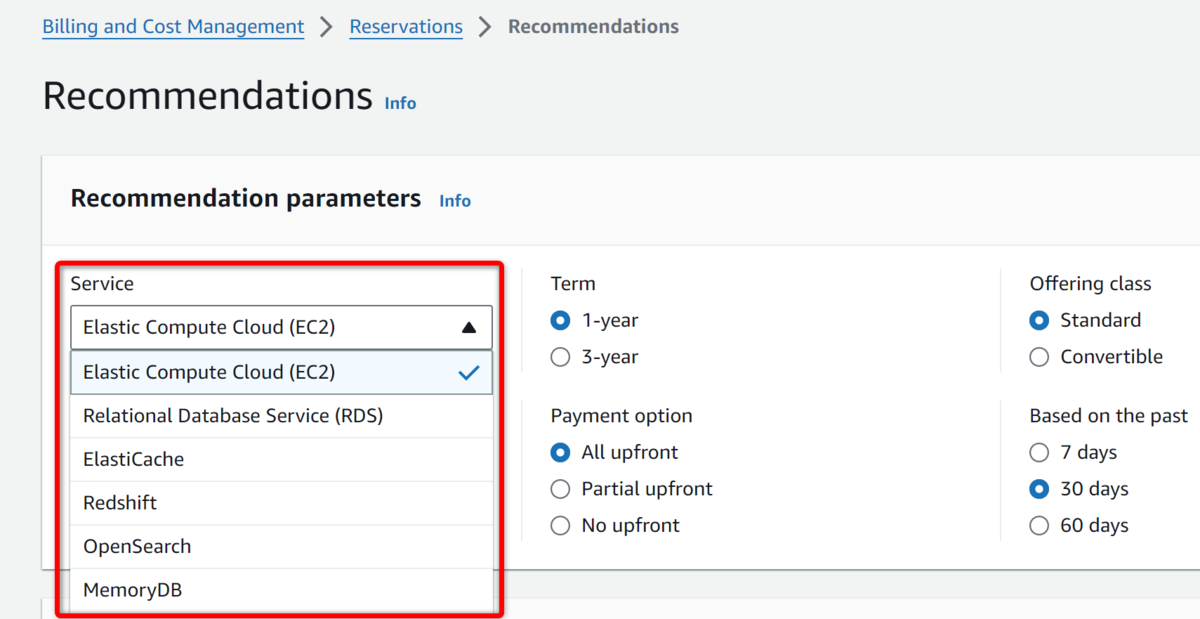This screenshot has width=1200, height=619.
Task: Choose No upfront payment option
Action: pos(561,526)
